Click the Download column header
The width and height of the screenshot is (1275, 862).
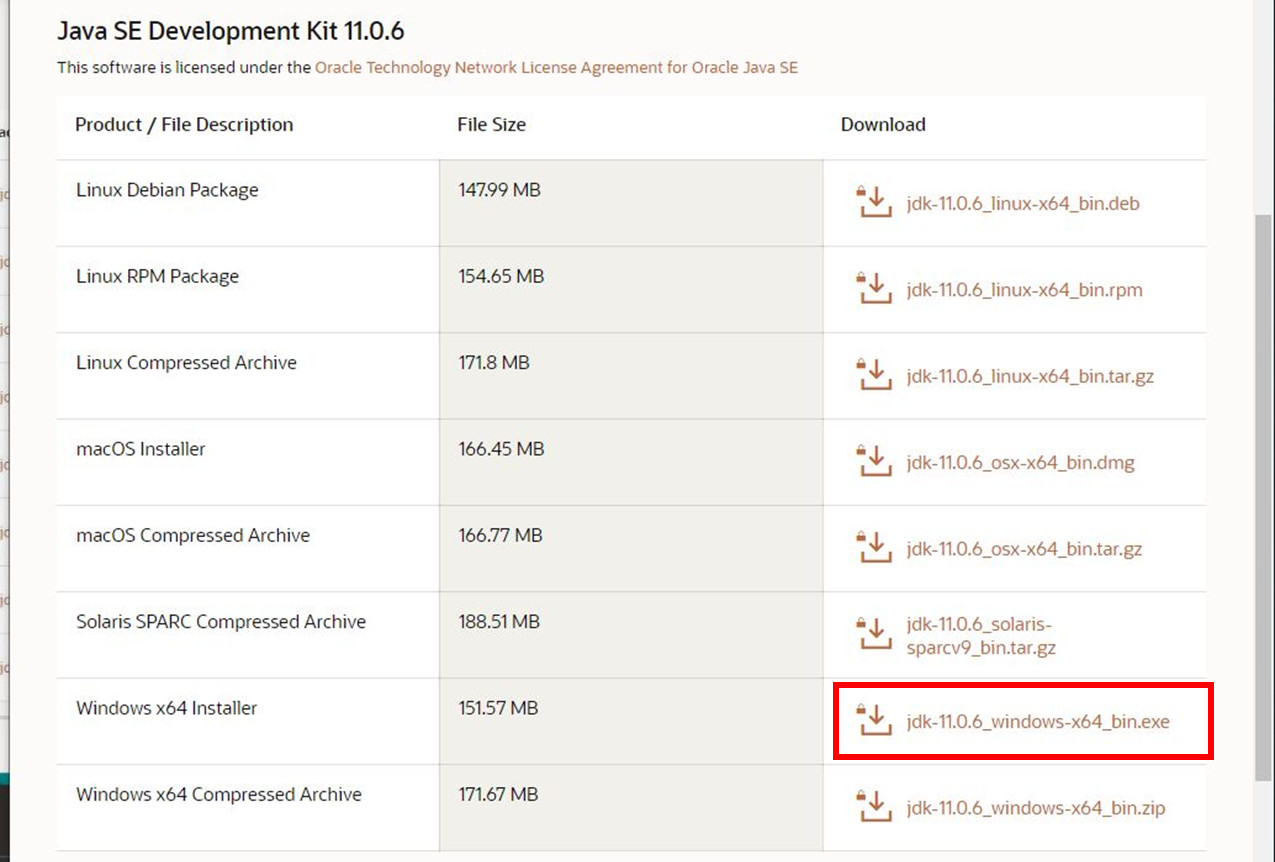[x=883, y=125]
